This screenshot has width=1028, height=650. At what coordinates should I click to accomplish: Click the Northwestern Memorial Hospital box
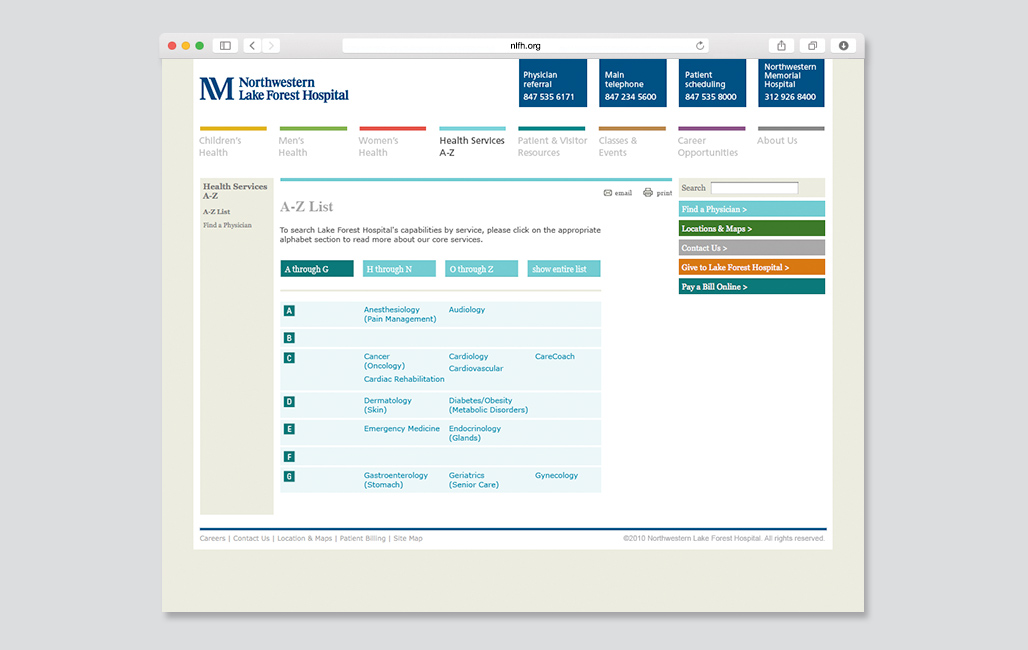(x=791, y=83)
